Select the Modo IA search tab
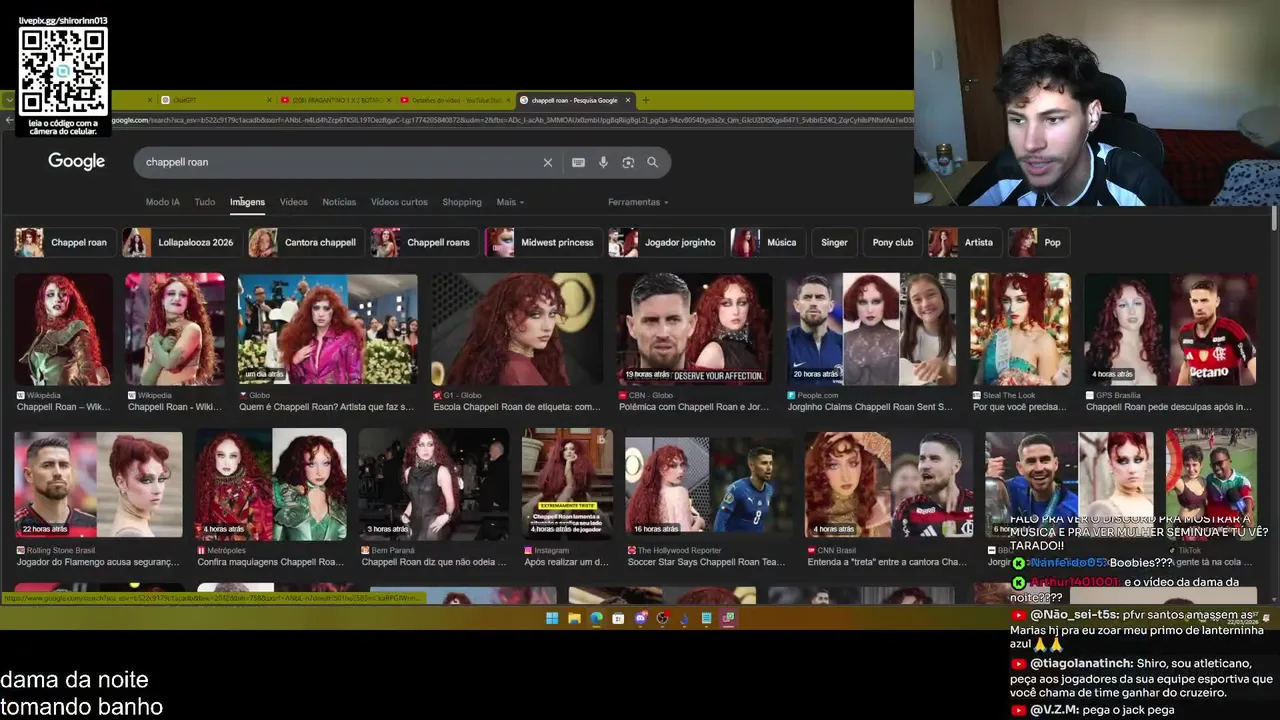The width and height of the screenshot is (1280, 720). pos(163,202)
